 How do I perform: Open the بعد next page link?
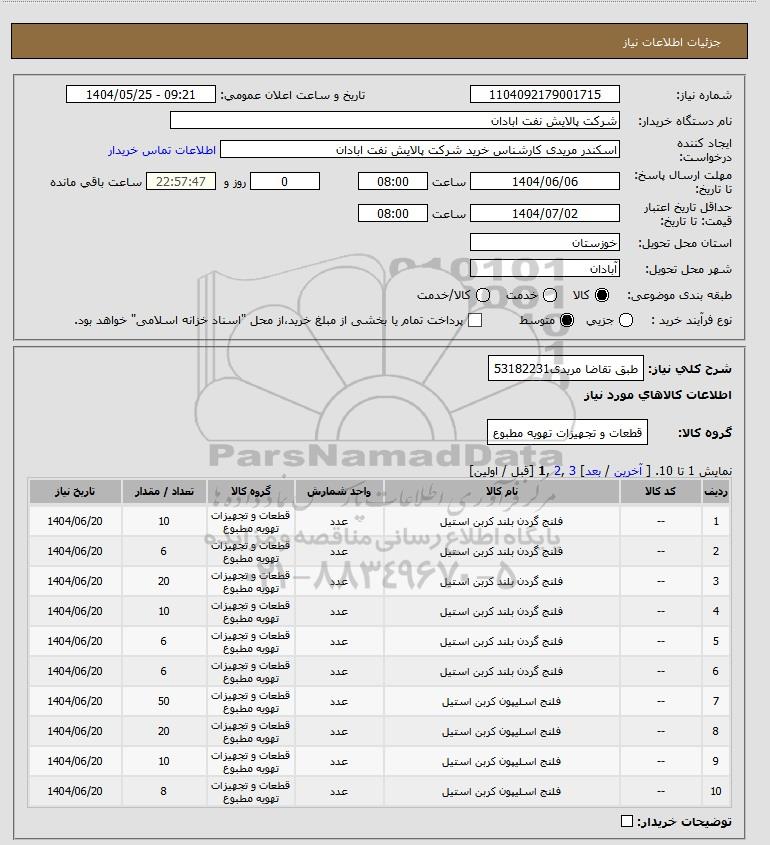[x=593, y=471]
